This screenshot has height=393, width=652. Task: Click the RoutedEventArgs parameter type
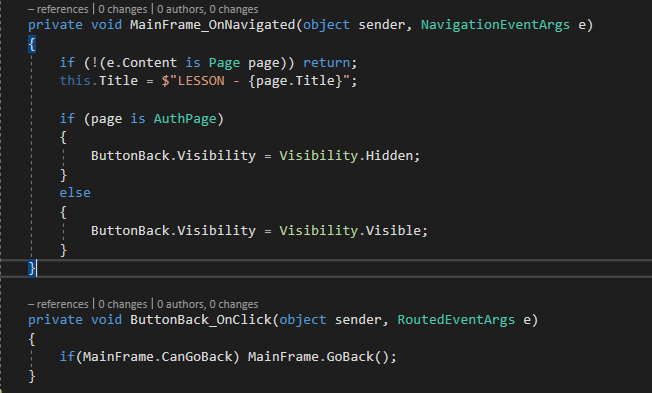(456, 320)
